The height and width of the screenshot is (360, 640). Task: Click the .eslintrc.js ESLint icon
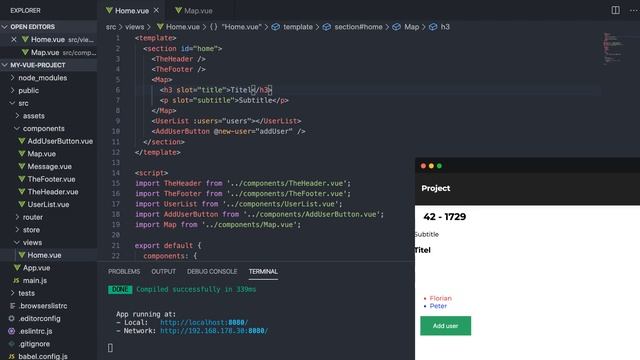12,331
